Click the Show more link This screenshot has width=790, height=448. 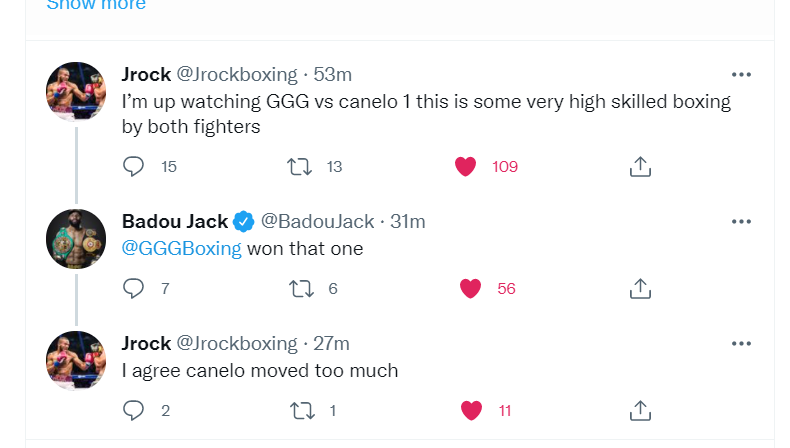click(96, 5)
